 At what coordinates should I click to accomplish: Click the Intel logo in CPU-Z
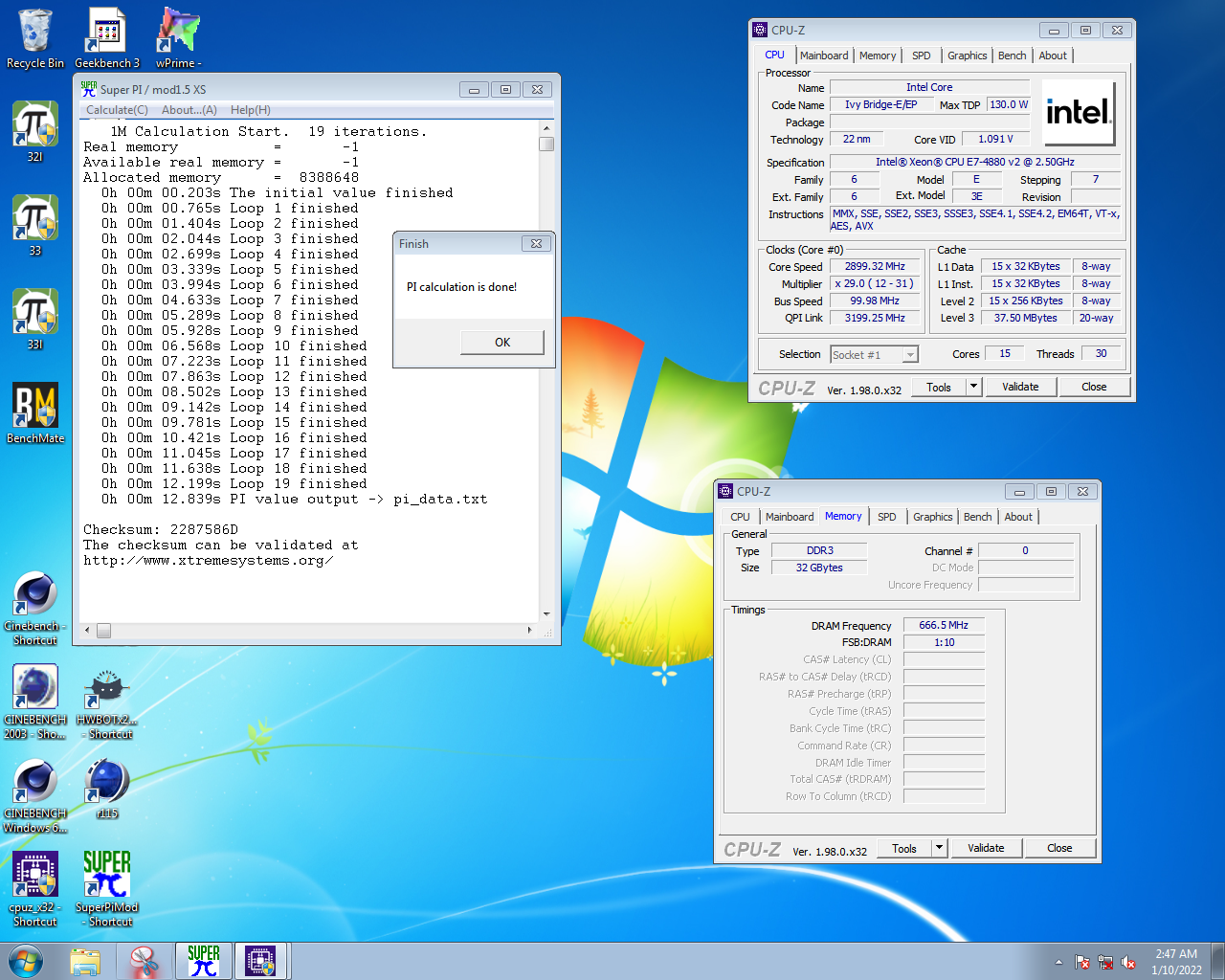tap(1079, 112)
